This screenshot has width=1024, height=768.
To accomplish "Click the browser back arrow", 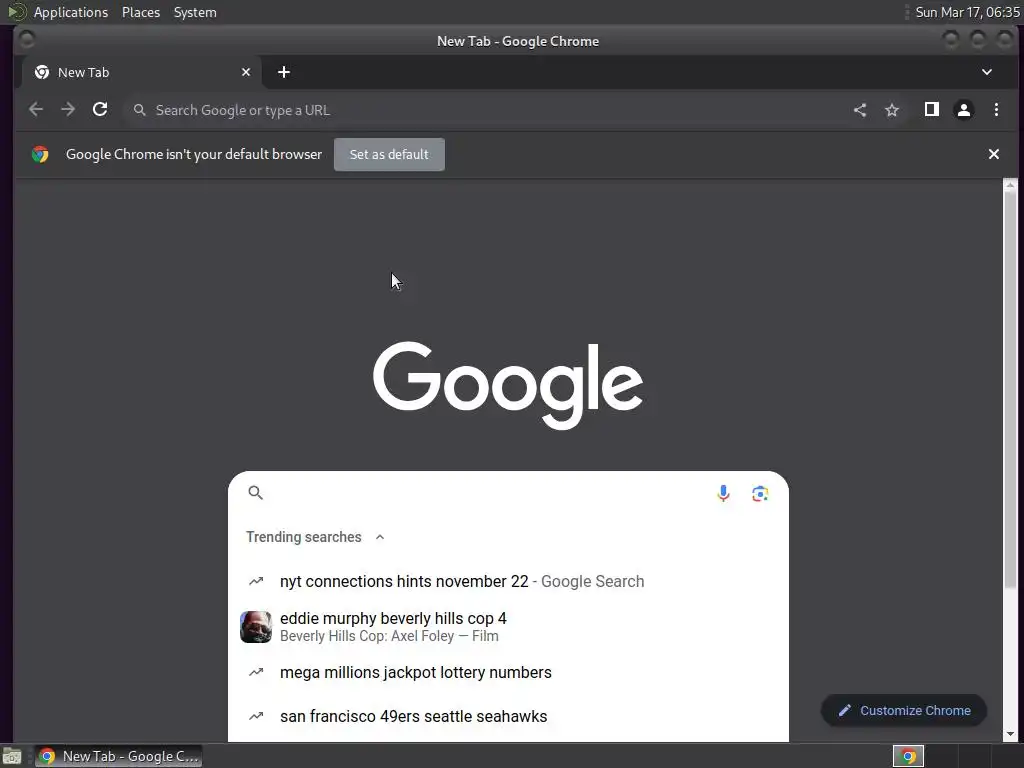I will click(x=36, y=110).
